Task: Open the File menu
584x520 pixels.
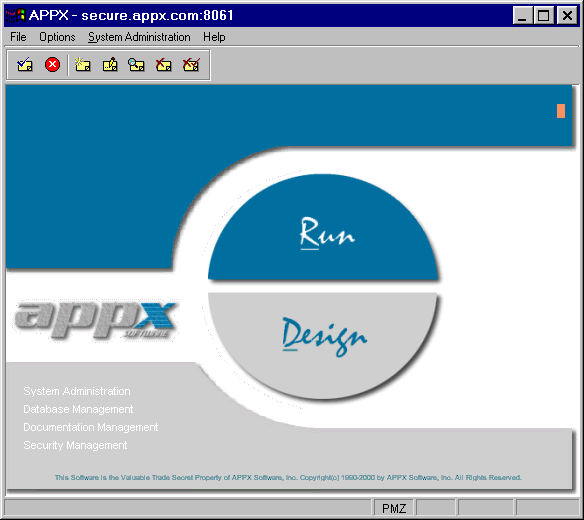Action: point(18,37)
